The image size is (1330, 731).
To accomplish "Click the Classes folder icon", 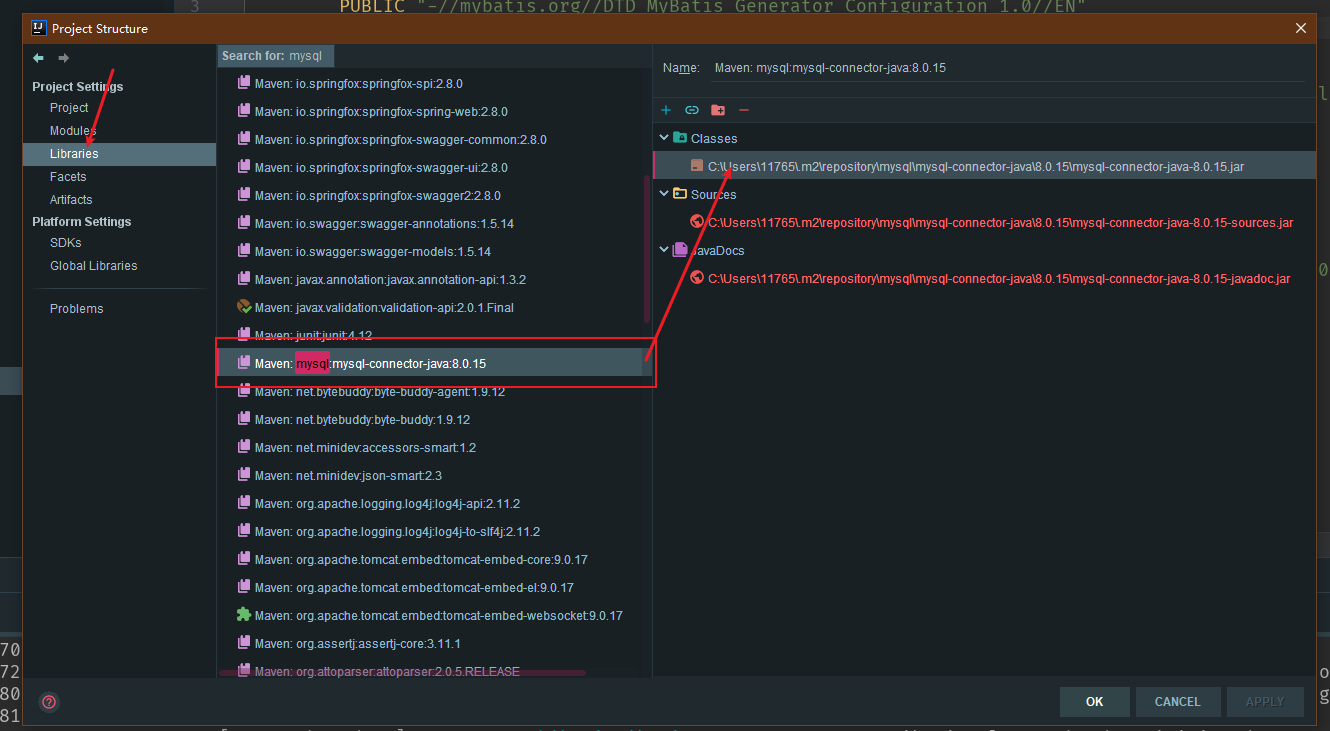I will 680,138.
